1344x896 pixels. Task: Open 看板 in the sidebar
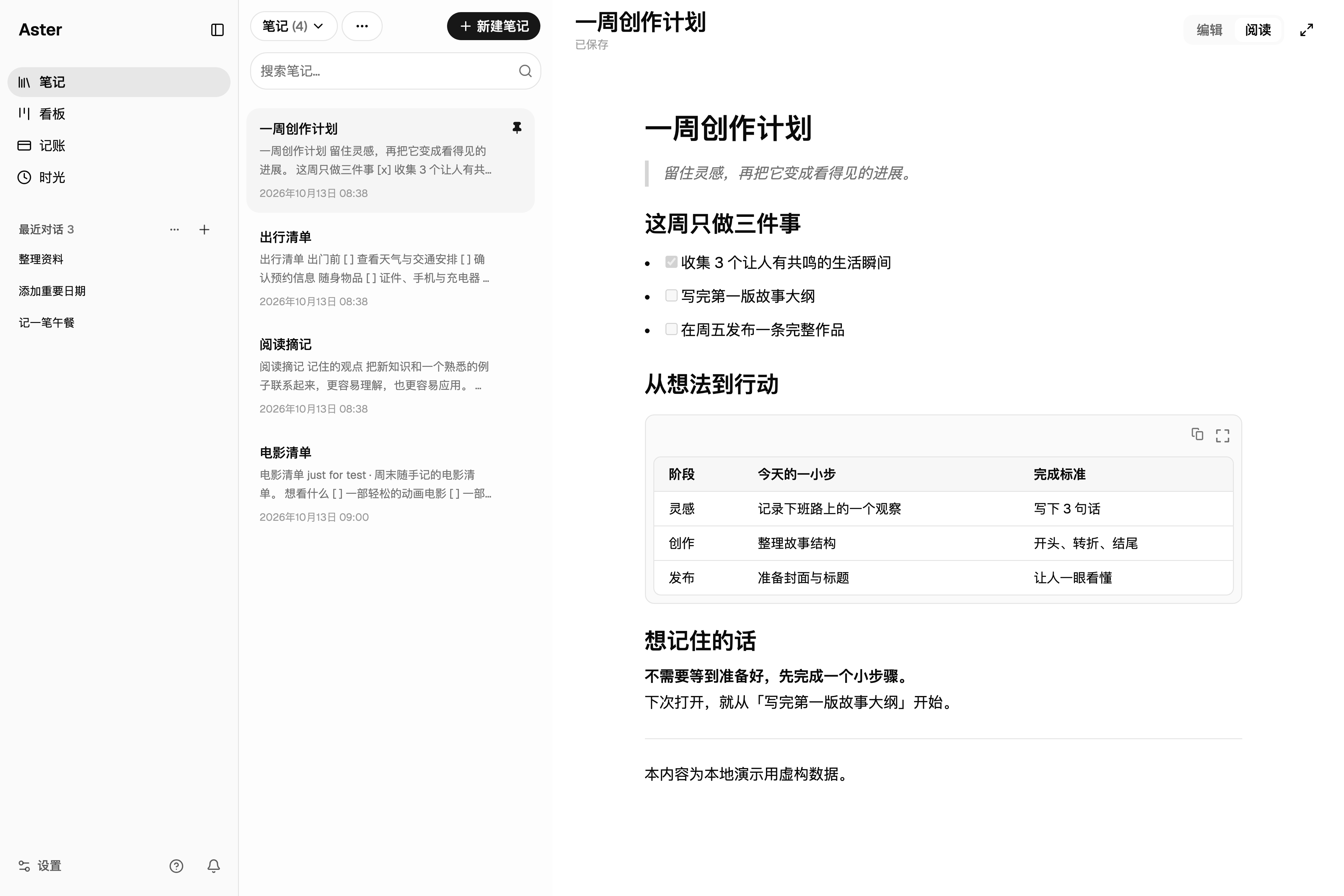[x=119, y=114]
